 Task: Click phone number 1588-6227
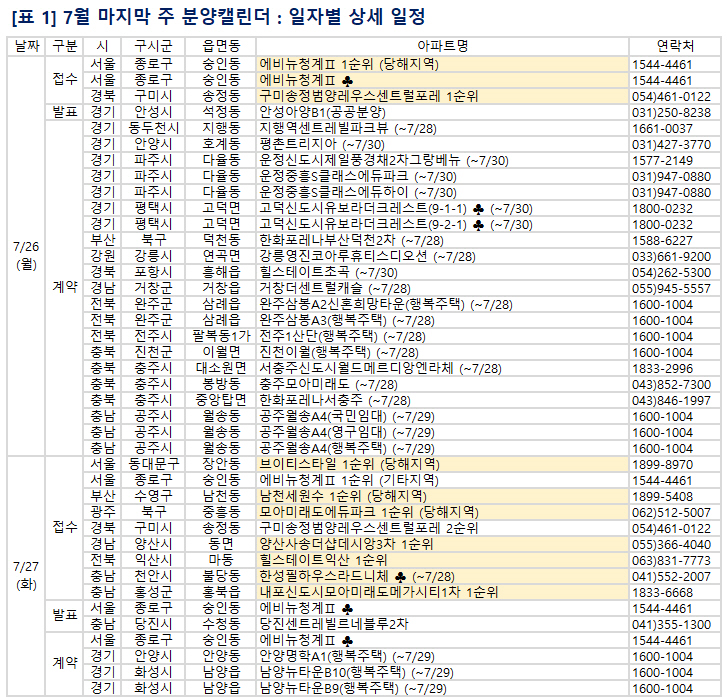[662, 240]
